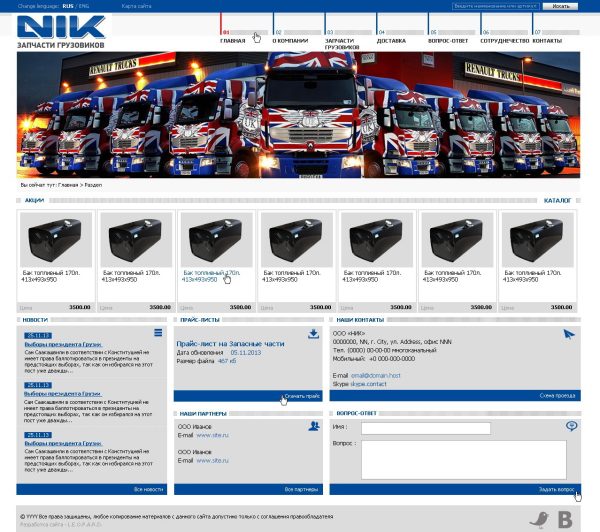Focus the top search input field
Screen dimensions: 600x532
496,6
